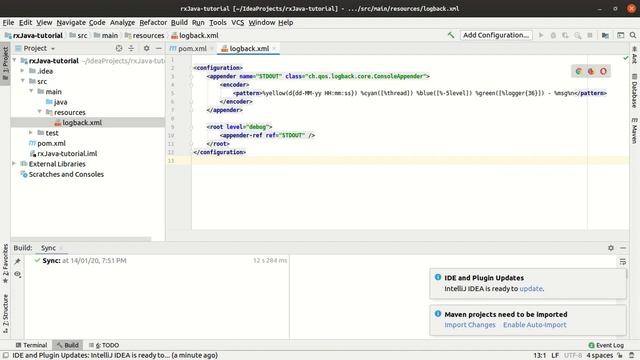Viewport: 640px width, 360px height.
Task: Click Run with Coverage icon
Action: point(565,36)
